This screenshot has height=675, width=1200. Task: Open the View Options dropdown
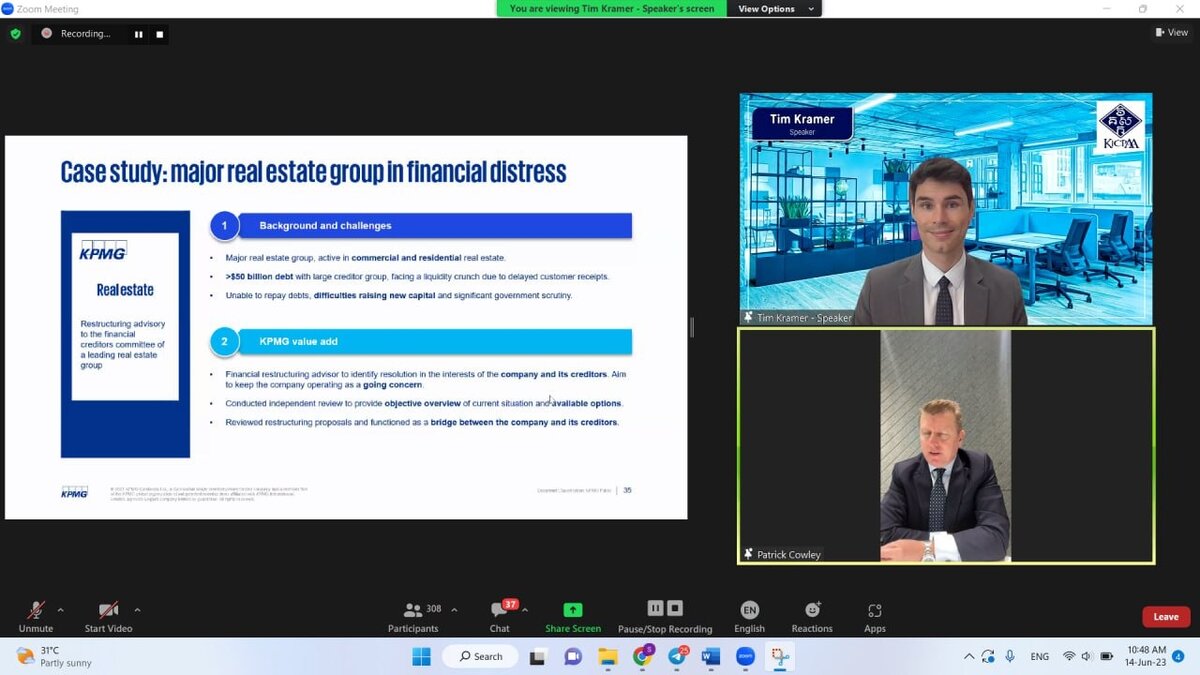pos(776,9)
